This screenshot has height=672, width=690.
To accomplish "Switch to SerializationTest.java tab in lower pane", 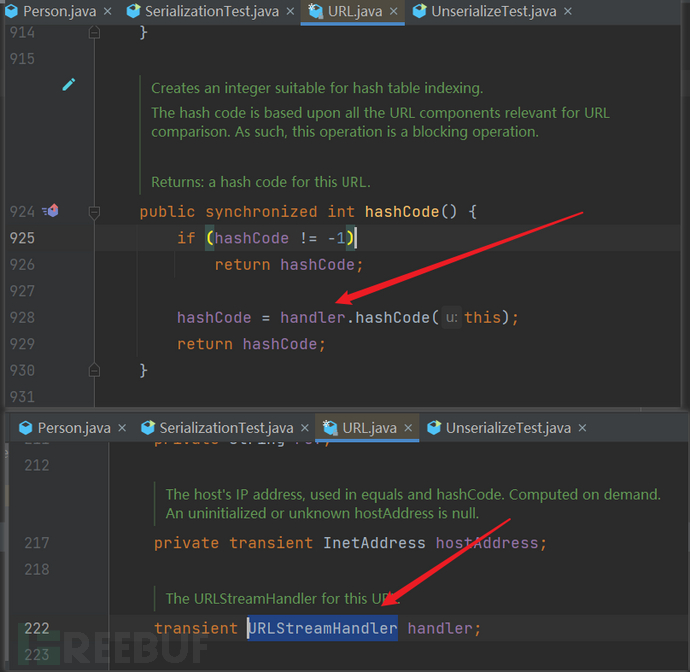I will coord(227,428).
